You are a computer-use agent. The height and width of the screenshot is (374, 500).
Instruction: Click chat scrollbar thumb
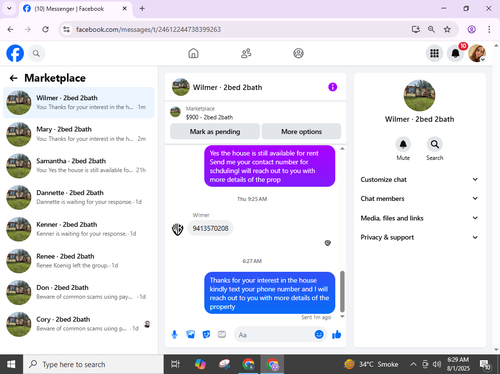tap(342, 292)
